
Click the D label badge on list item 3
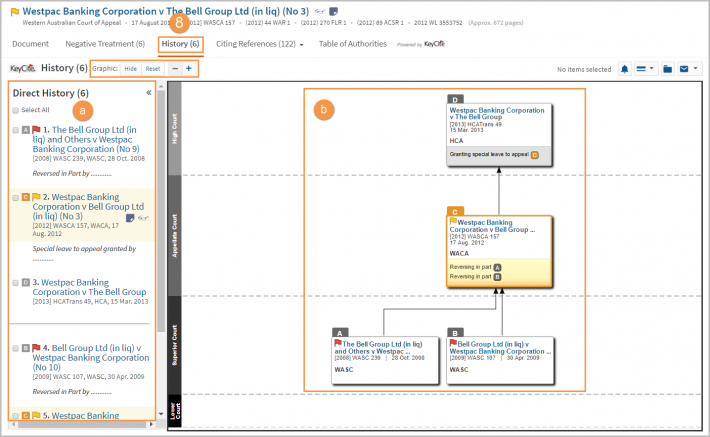(26, 283)
